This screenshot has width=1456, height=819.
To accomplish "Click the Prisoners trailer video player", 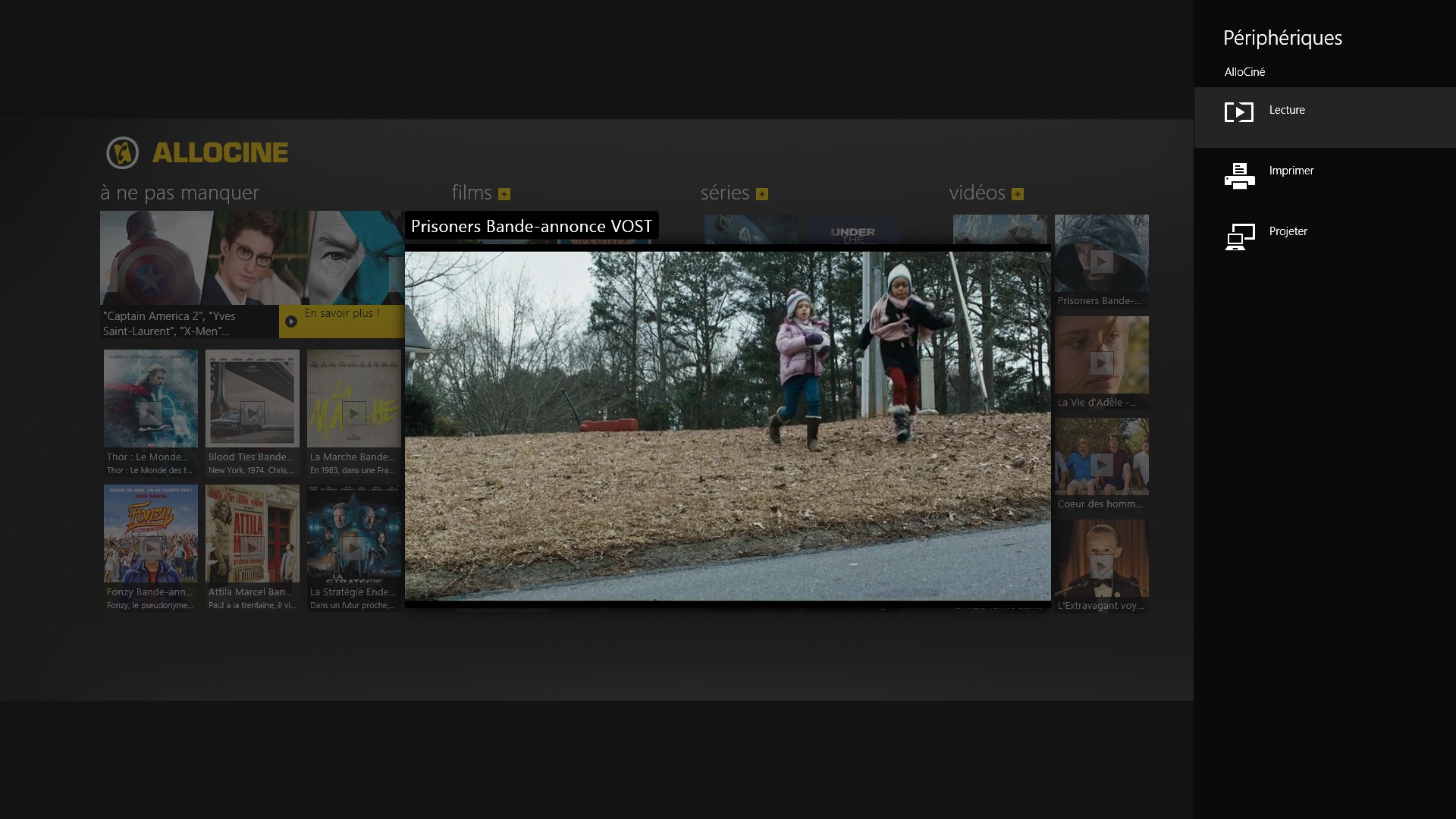I will [x=728, y=426].
